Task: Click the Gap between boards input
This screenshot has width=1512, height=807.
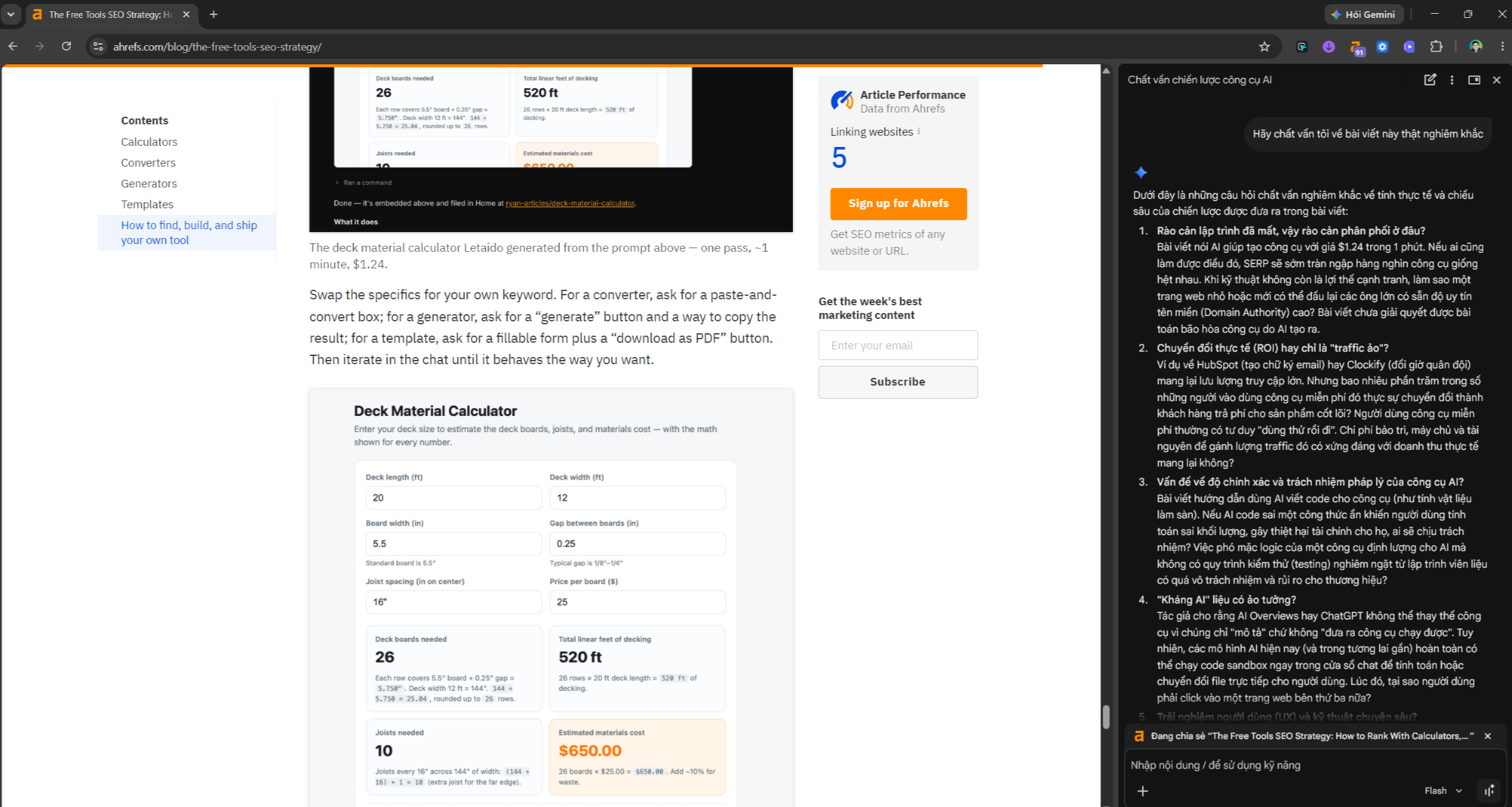Action: point(637,543)
